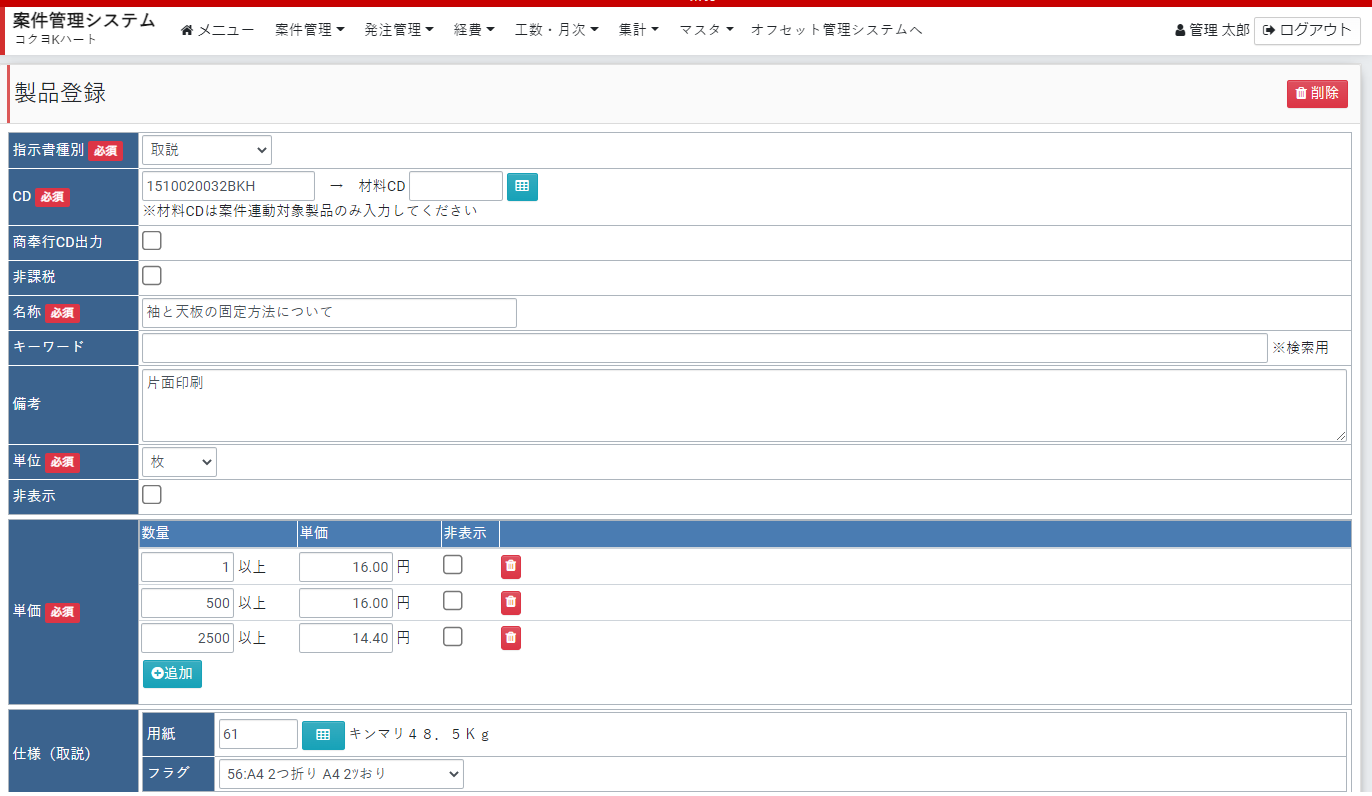Open the 単位 dropdown showing 枚

179,462
